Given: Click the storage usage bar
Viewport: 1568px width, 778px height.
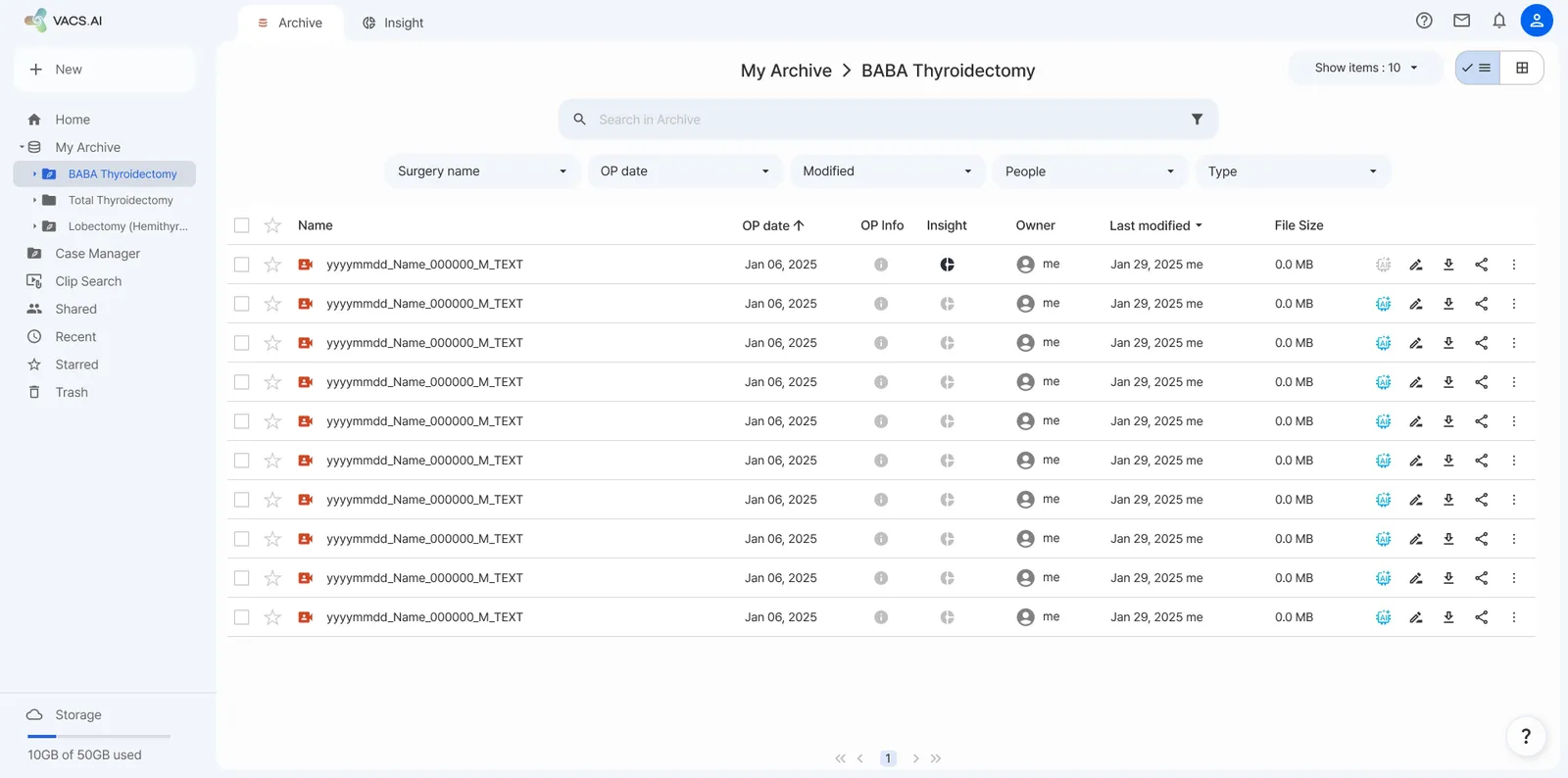Looking at the screenshot, I should [x=99, y=736].
